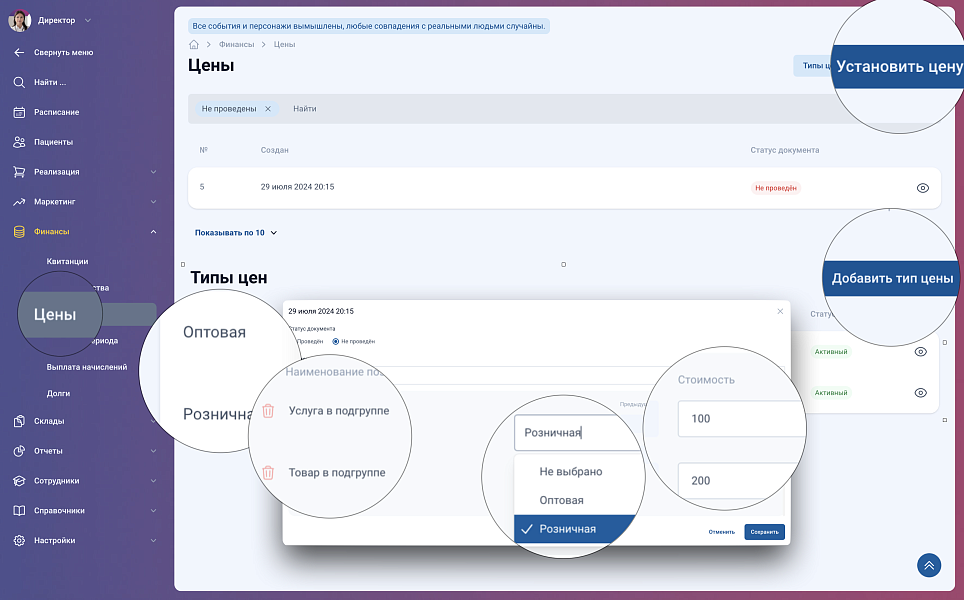Image resolution: width=964 pixels, height=600 pixels.
Task: Click trash icon beside Товар в подгруппе
Action: coord(268,473)
